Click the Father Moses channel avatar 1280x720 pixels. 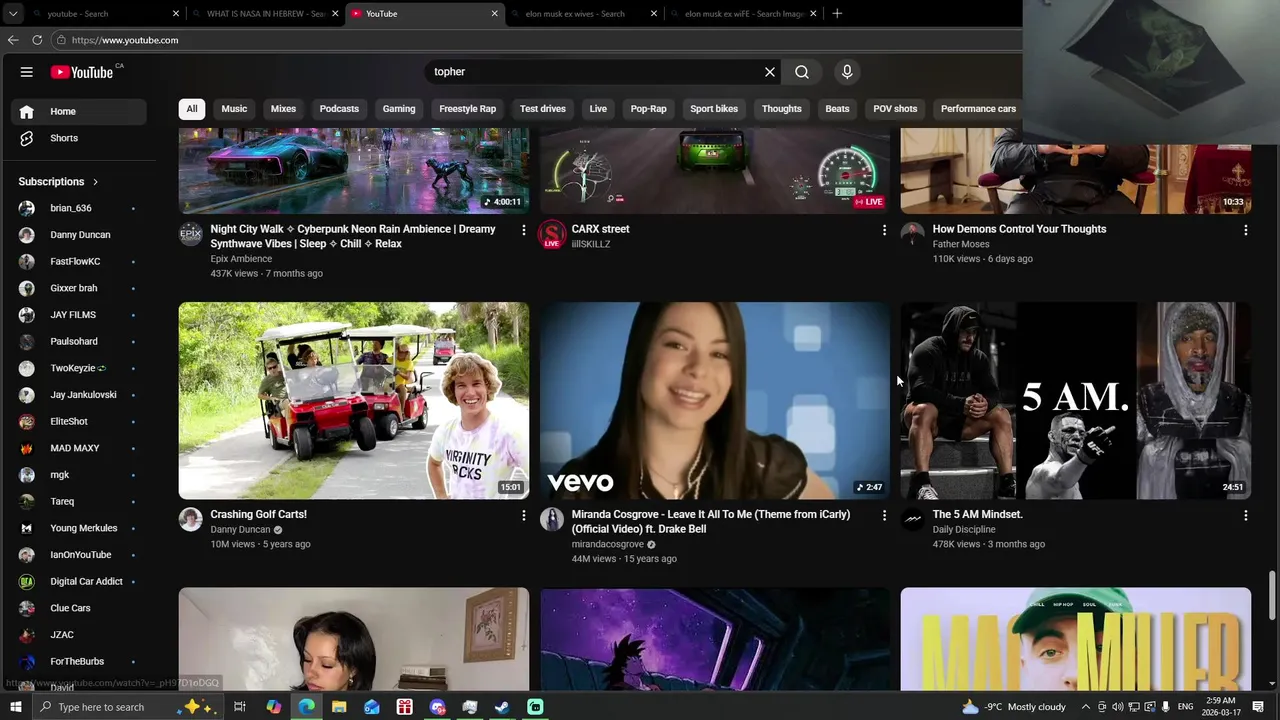[x=912, y=234]
